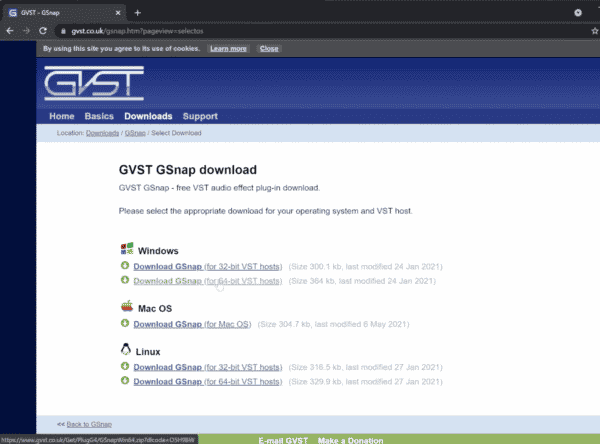The height and width of the screenshot is (444, 600).
Task: Click GSnap breadcrumb link
Action: click(135, 133)
